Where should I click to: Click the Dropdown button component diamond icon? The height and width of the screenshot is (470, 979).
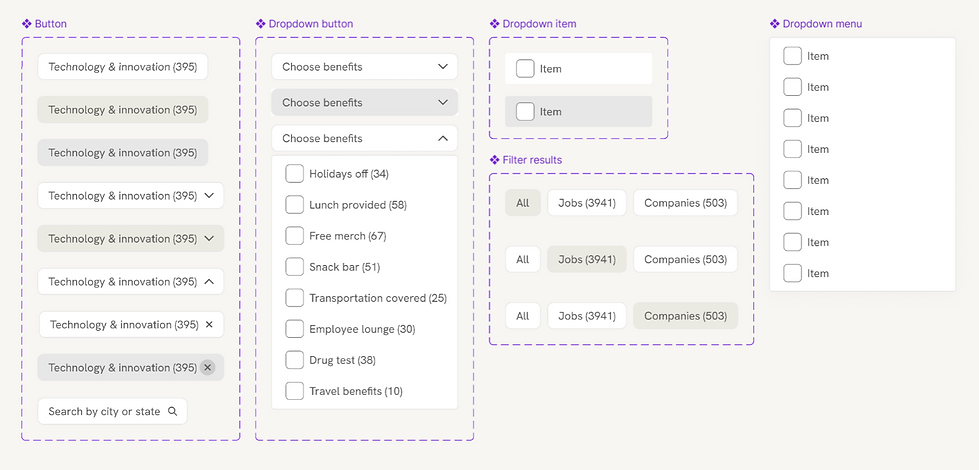point(261,24)
